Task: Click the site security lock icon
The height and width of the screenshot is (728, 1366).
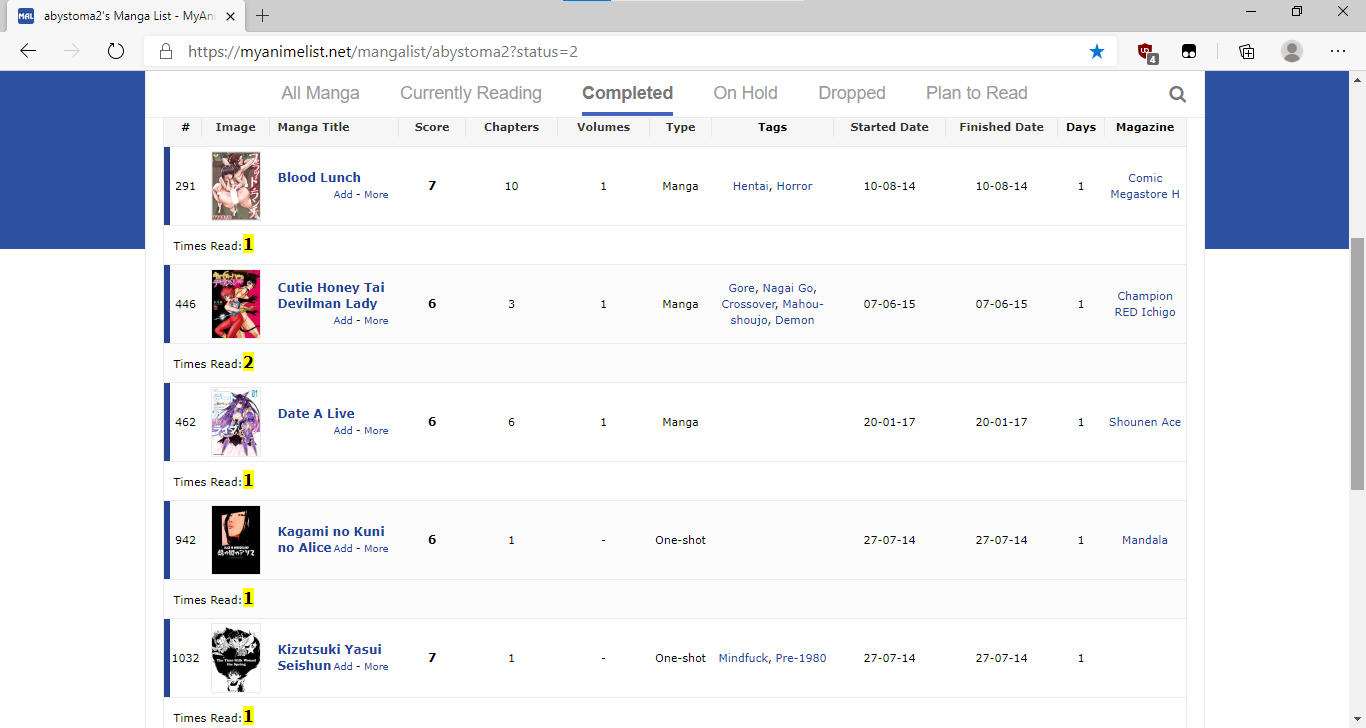Action: [166, 50]
